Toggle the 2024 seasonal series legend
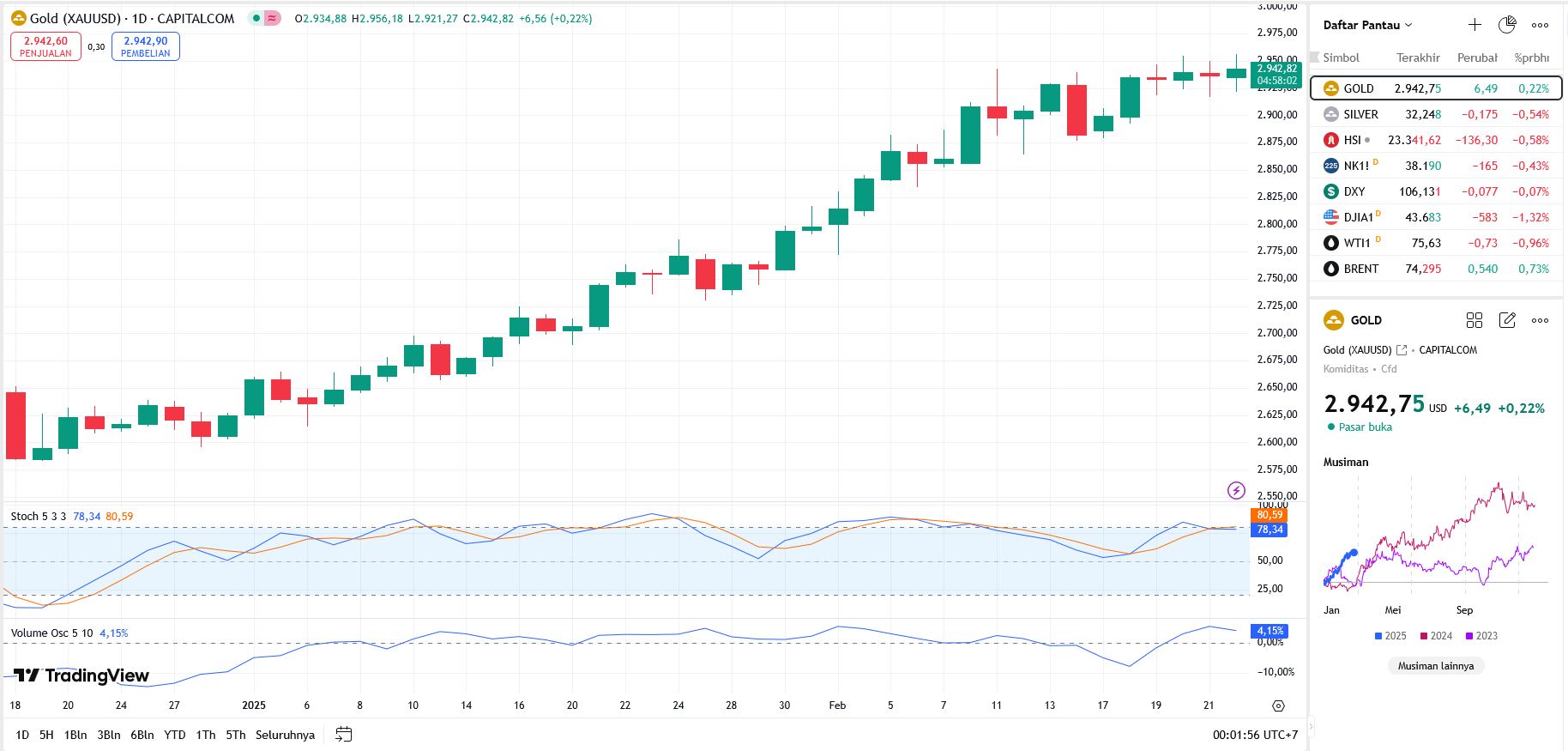The height and width of the screenshot is (751, 1568). (x=1436, y=636)
